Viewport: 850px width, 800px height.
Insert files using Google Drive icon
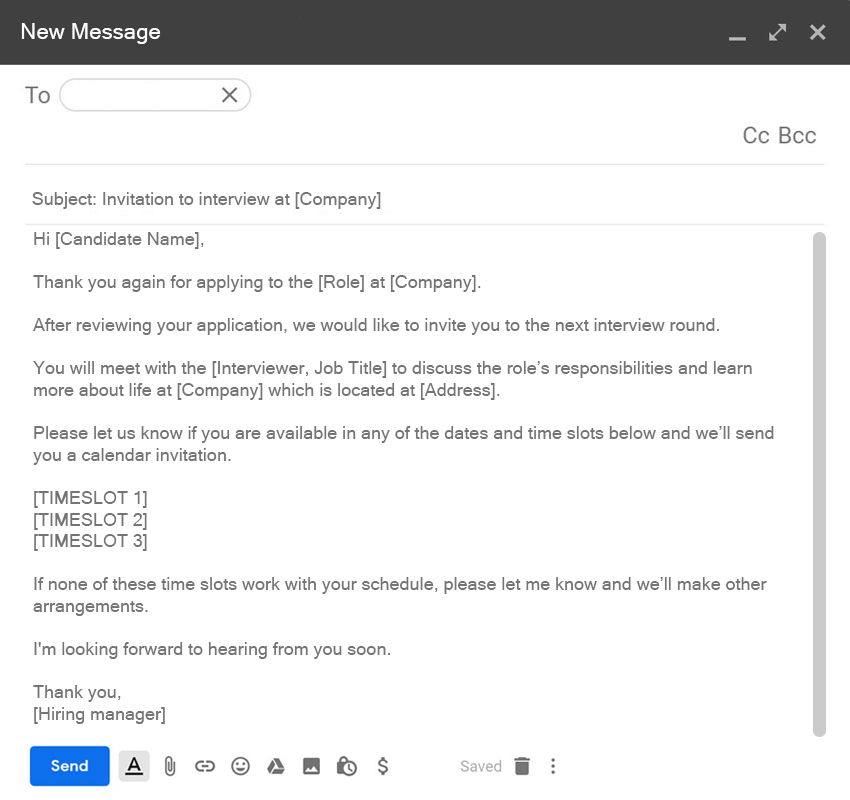276,766
